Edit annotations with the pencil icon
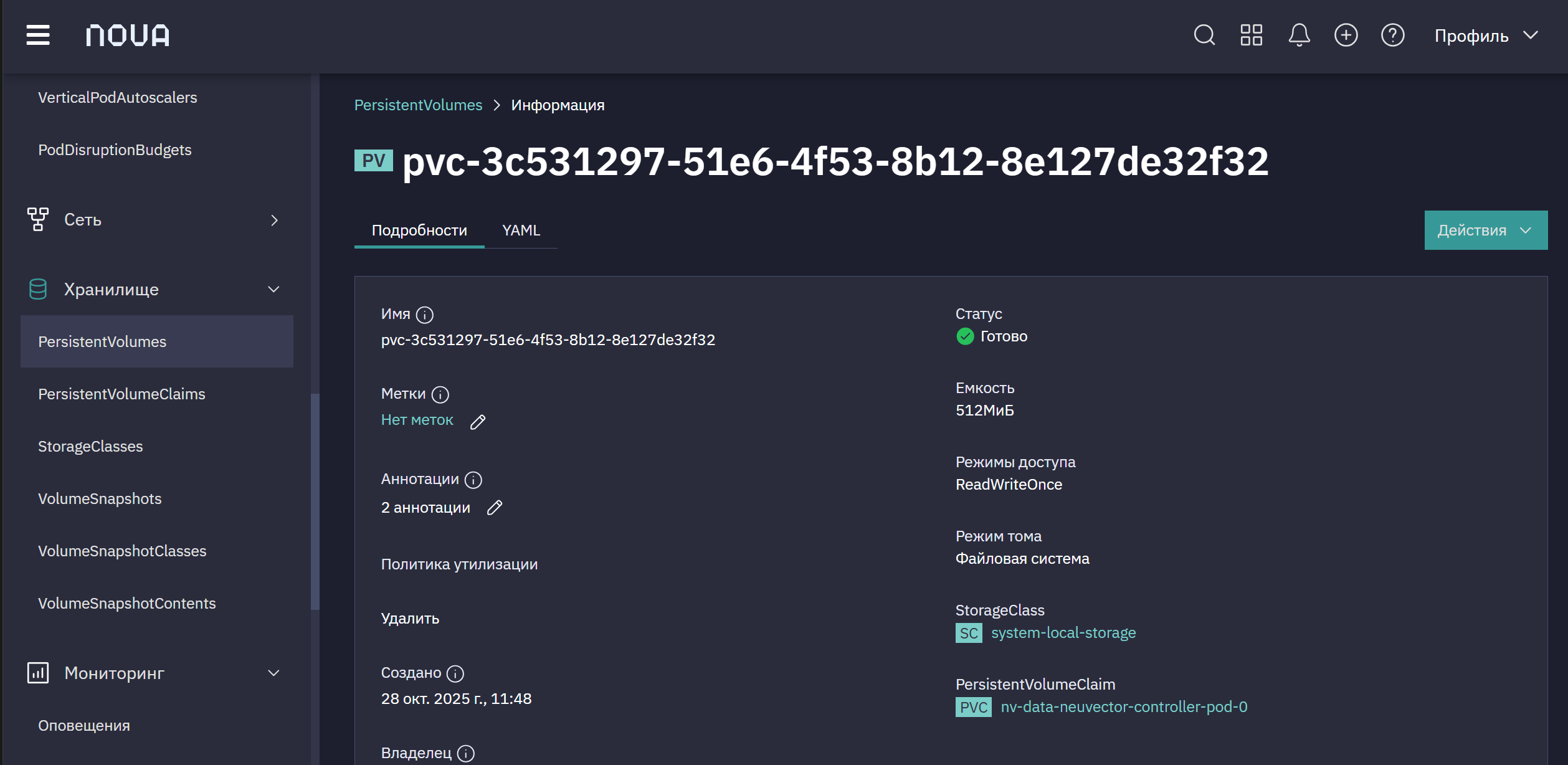The width and height of the screenshot is (1568, 765). [x=495, y=508]
